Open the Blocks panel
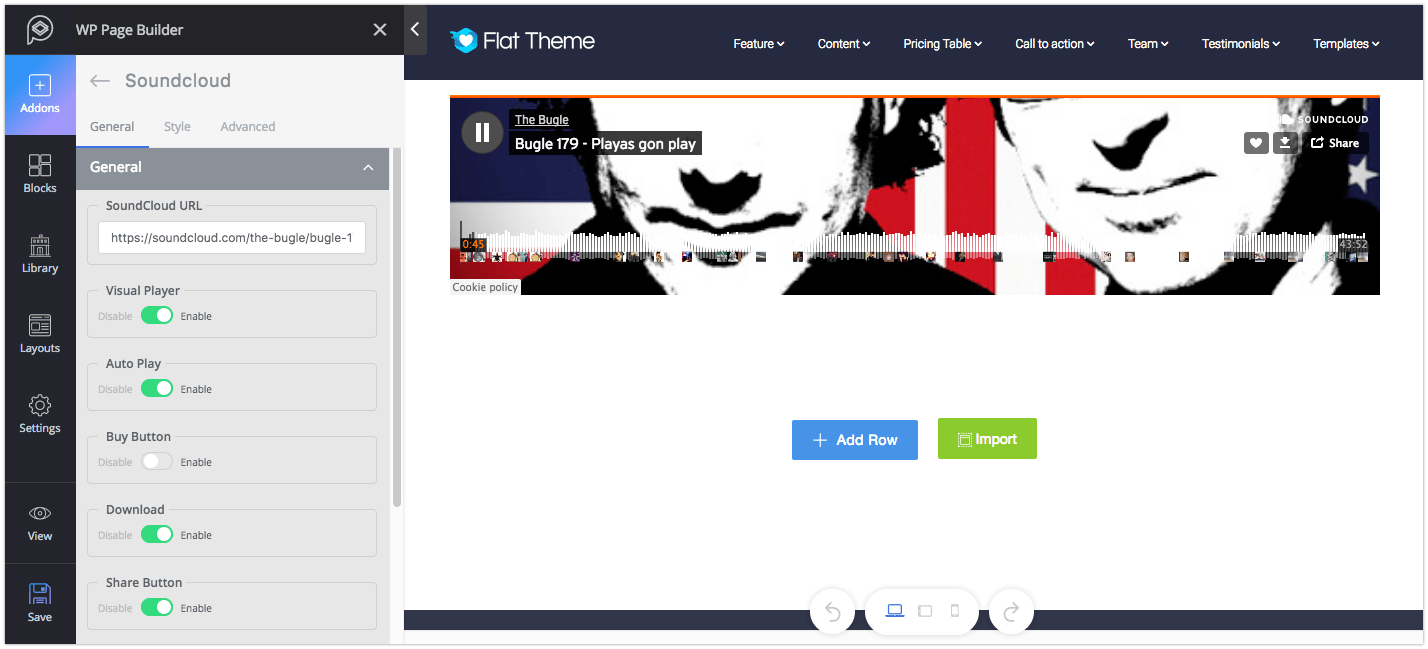This screenshot has width=1428, height=649. pyautogui.click(x=40, y=174)
